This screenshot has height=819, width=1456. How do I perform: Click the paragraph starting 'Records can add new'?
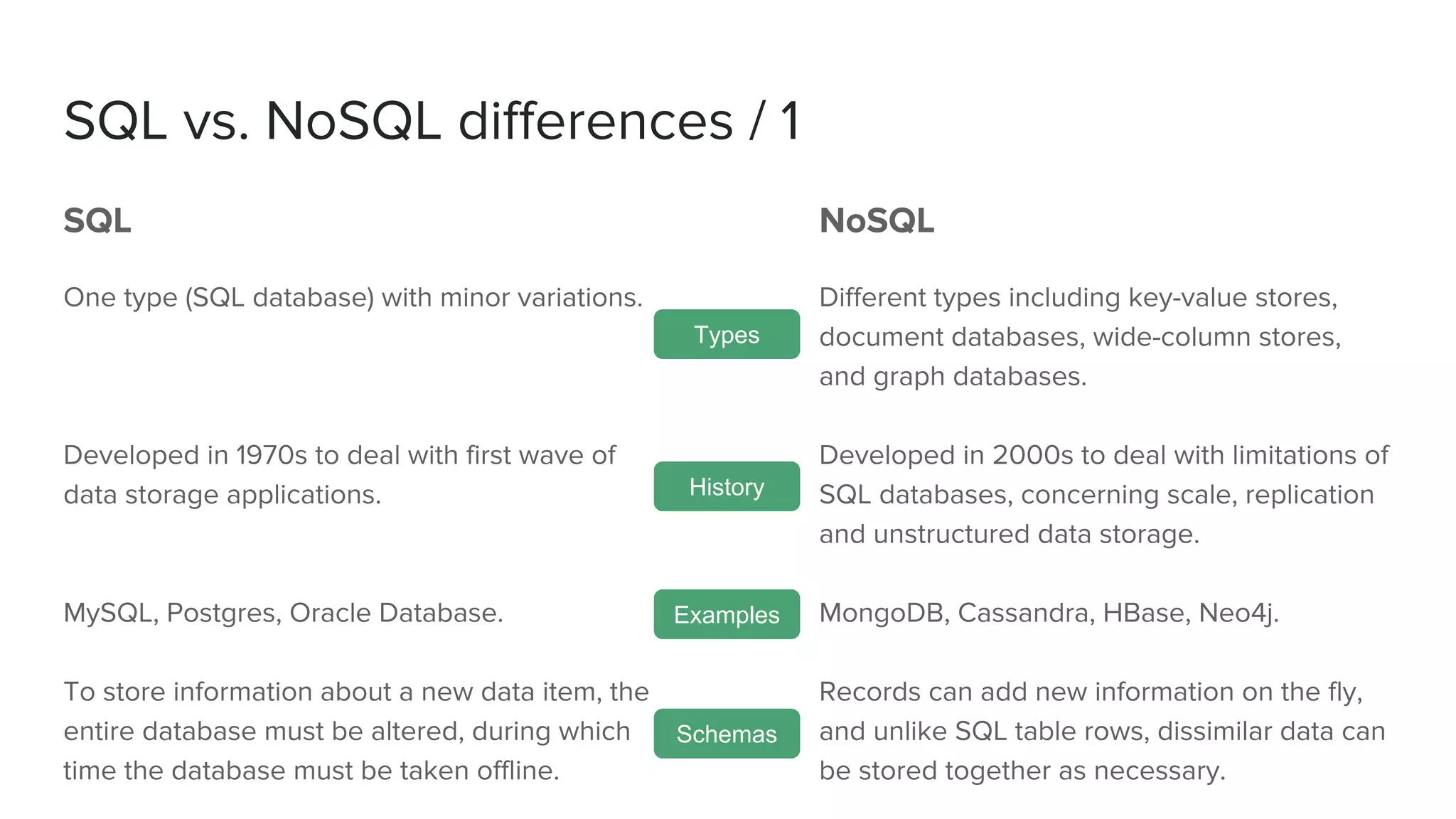click(1102, 731)
